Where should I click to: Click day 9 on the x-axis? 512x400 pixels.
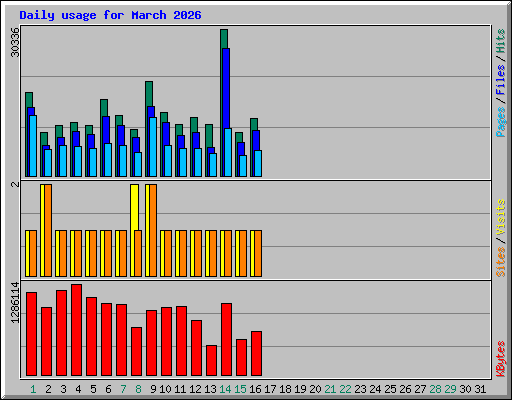tap(153, 389)
